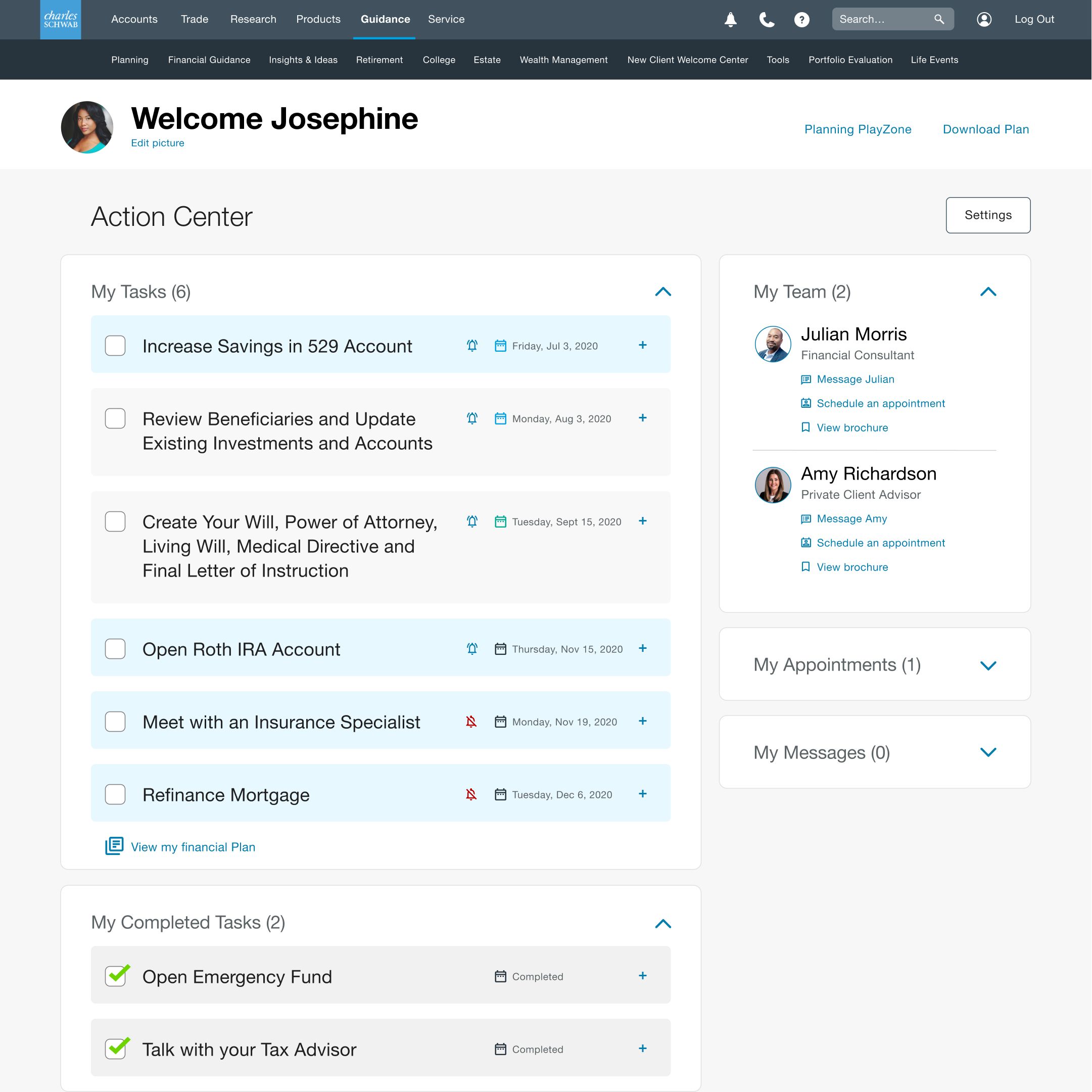This screenshot has height=1092, width=1092.
Task: Open calendar icon for Tuesday, Dec 6, 2020
Action: (x=500, y=794)
